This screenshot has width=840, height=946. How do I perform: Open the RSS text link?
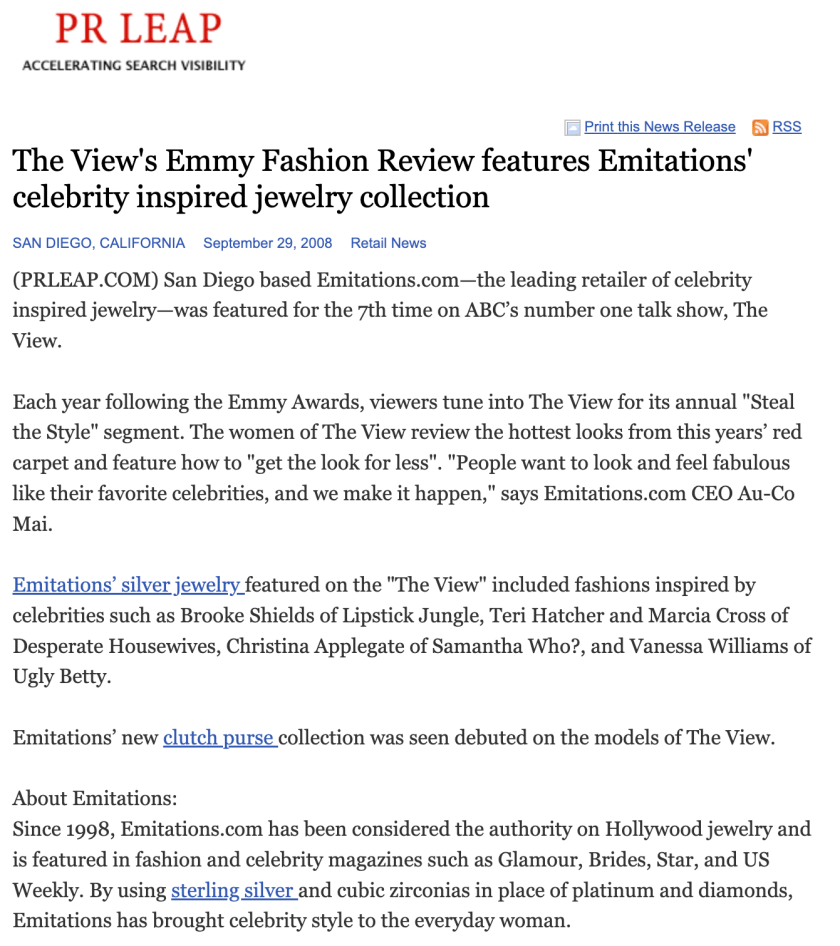click(787, 127)
